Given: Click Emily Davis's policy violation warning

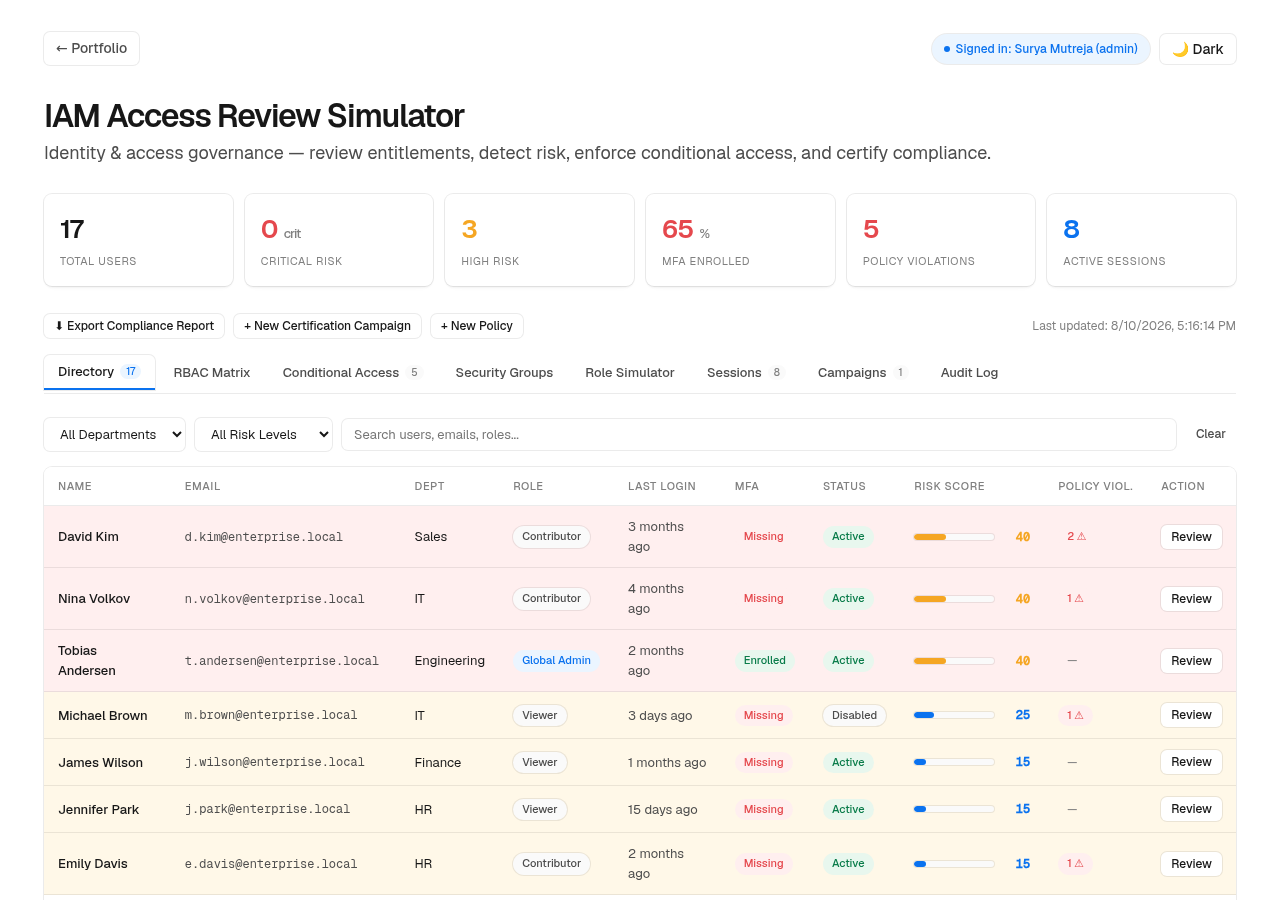Looking at the screenshot, I should click(x=1075, y=863).
